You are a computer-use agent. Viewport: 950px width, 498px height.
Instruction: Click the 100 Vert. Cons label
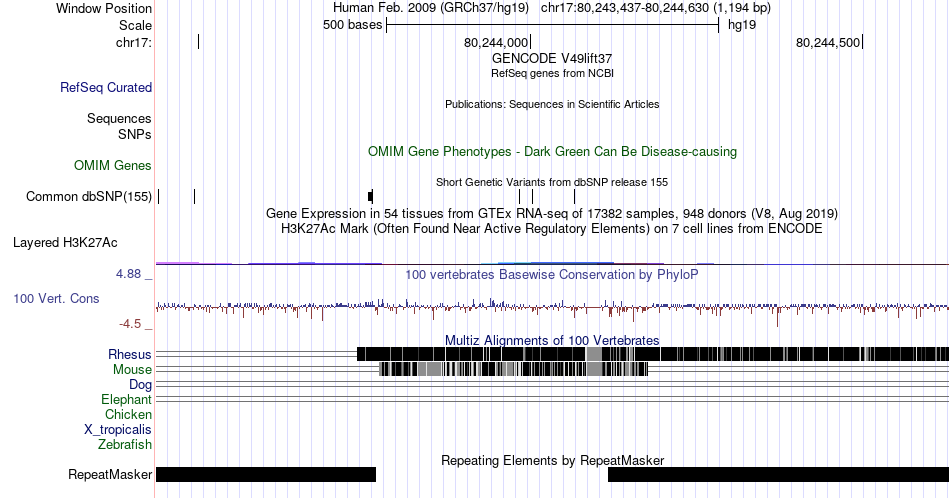[x=56, y=298]
